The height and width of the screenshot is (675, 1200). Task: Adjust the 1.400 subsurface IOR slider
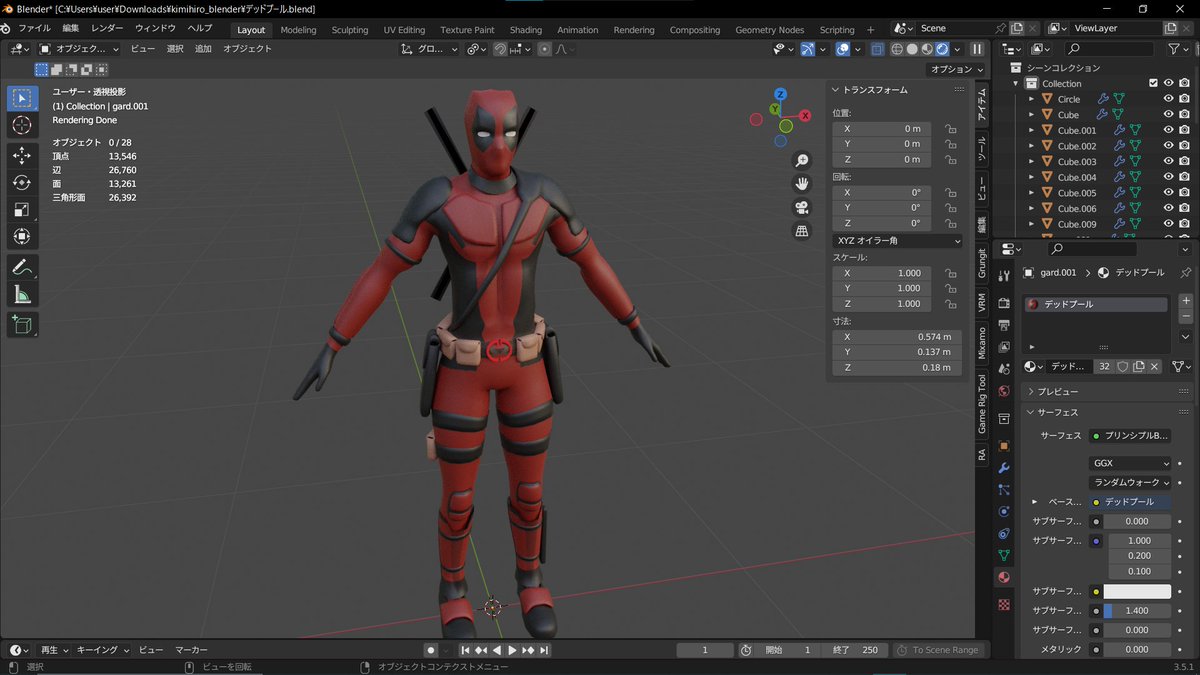[x=1137, y=610]
